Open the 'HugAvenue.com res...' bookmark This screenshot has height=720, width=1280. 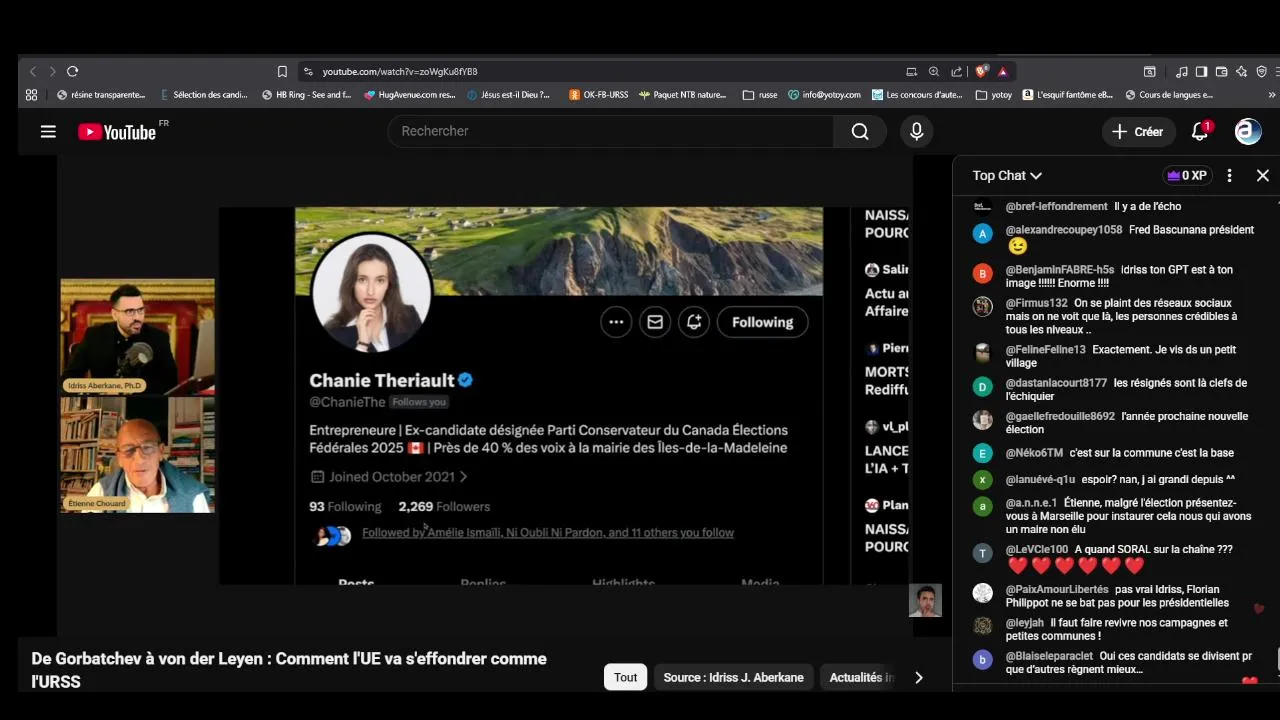[x=410, y=95]
